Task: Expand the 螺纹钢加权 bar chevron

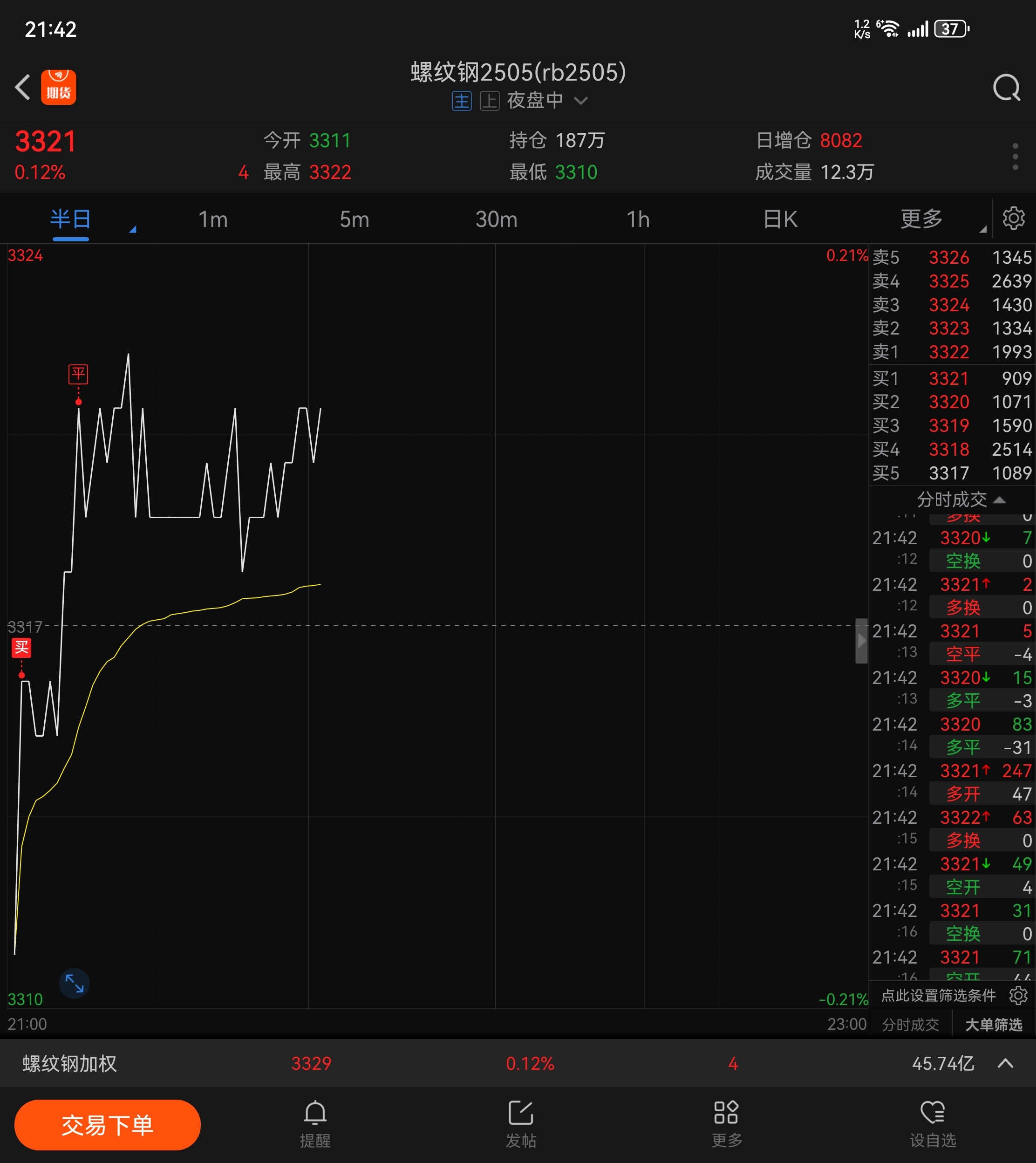Action: (x=1005, y=1063)
